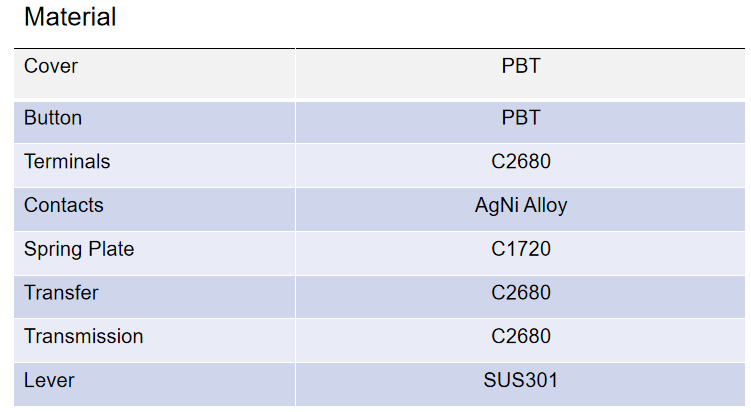Click the word Alloy in Contacts row
The image size is (751, 412).
pos(546,206)
